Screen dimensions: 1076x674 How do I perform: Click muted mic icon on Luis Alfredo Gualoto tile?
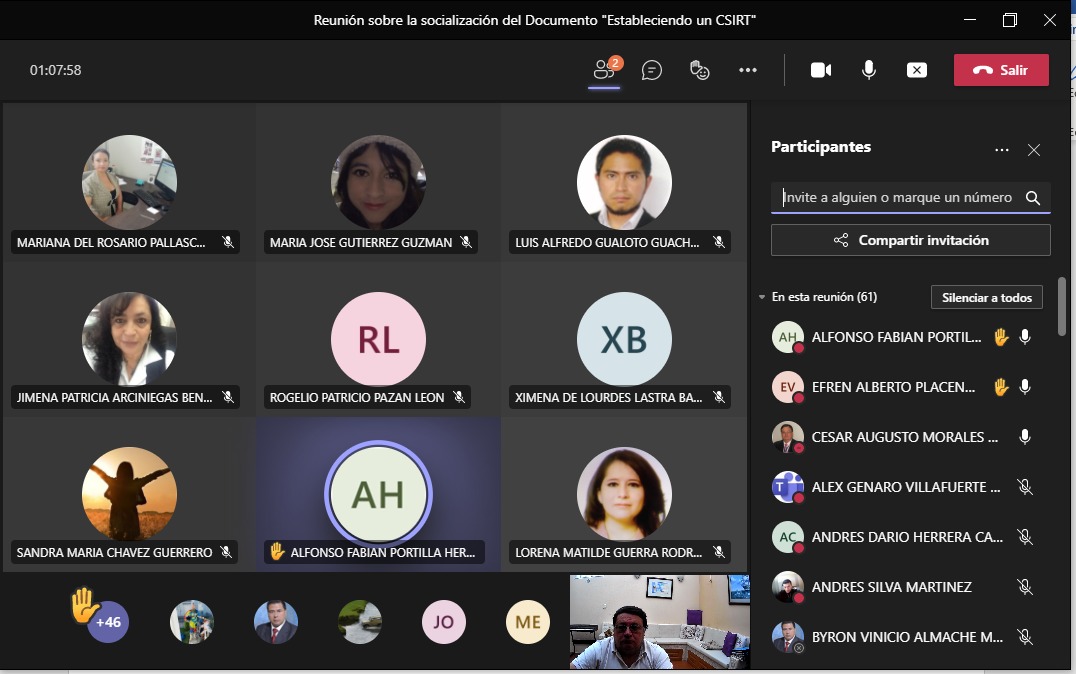(x=718, y=242)
